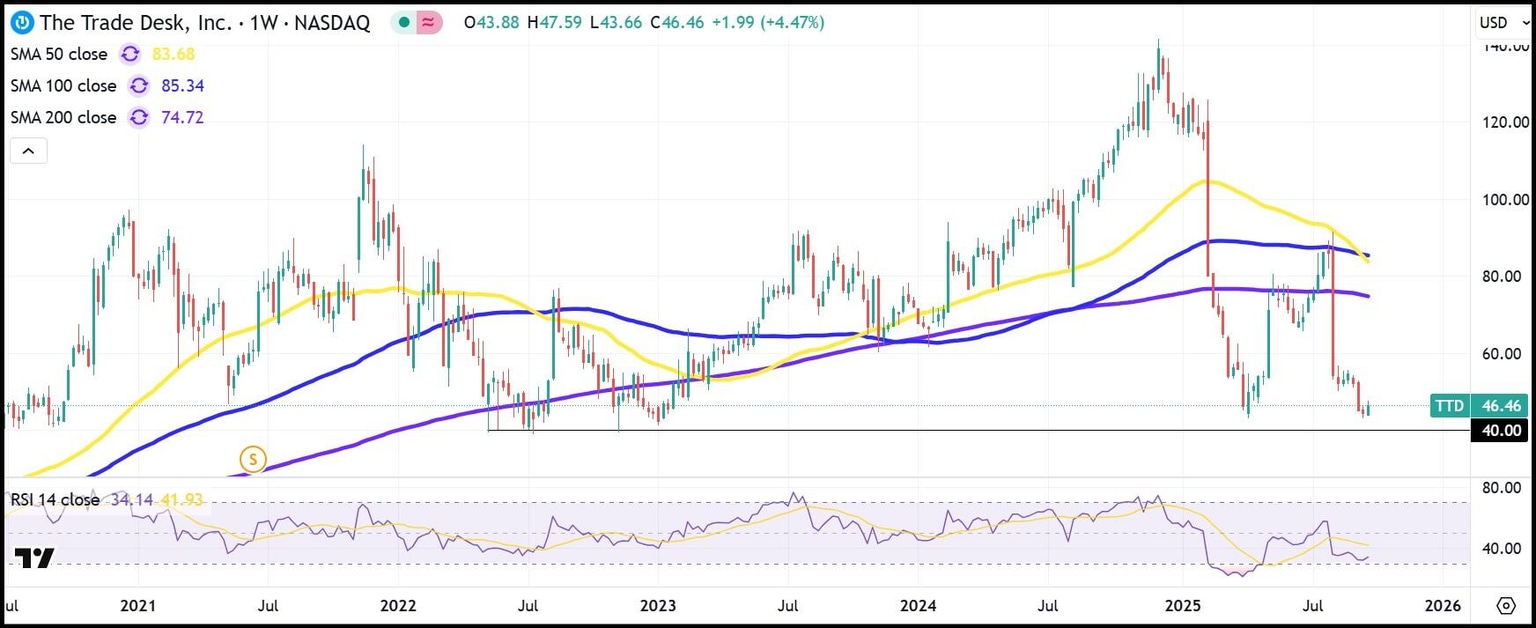Click the pink approximate data icon
1536x628 pixels.
[430, 22]
